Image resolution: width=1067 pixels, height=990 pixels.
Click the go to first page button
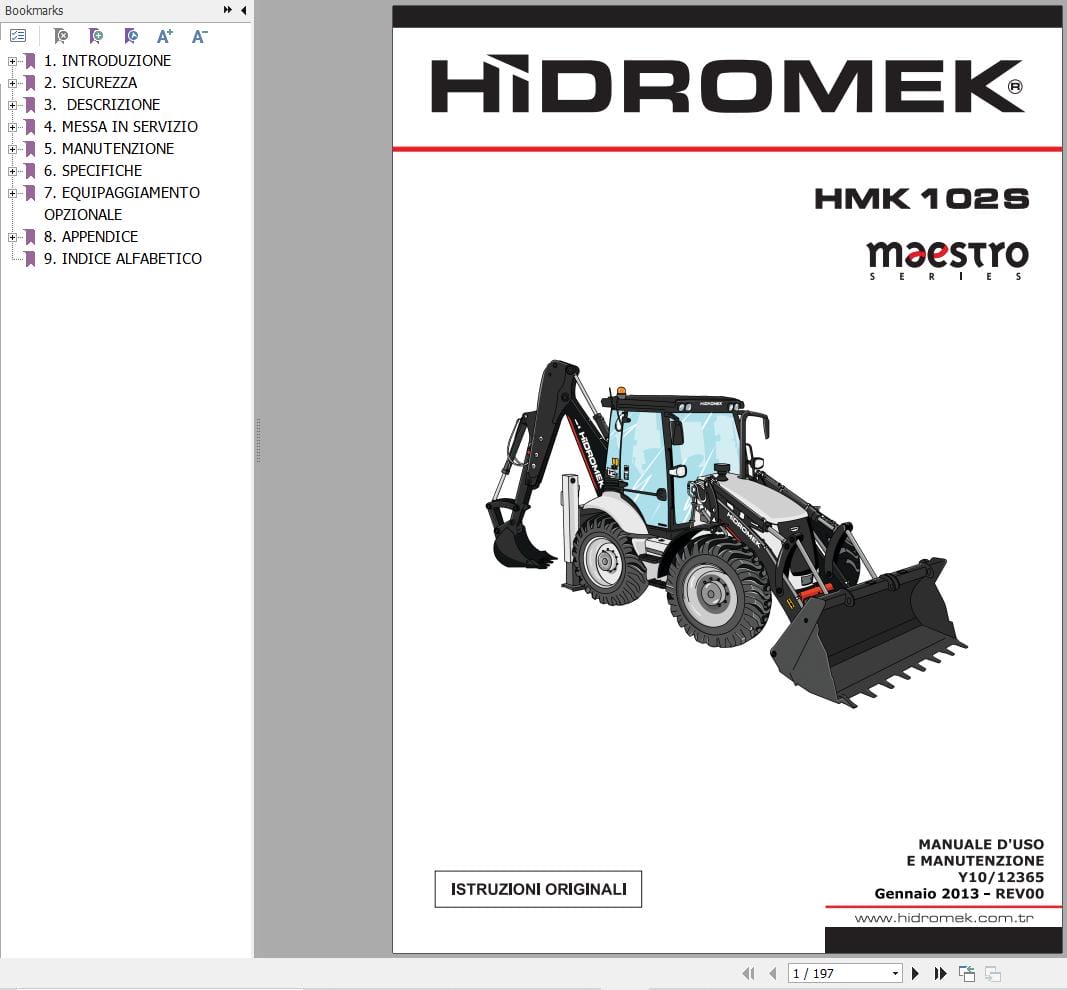pyautogui.click(x=750, y=972)
